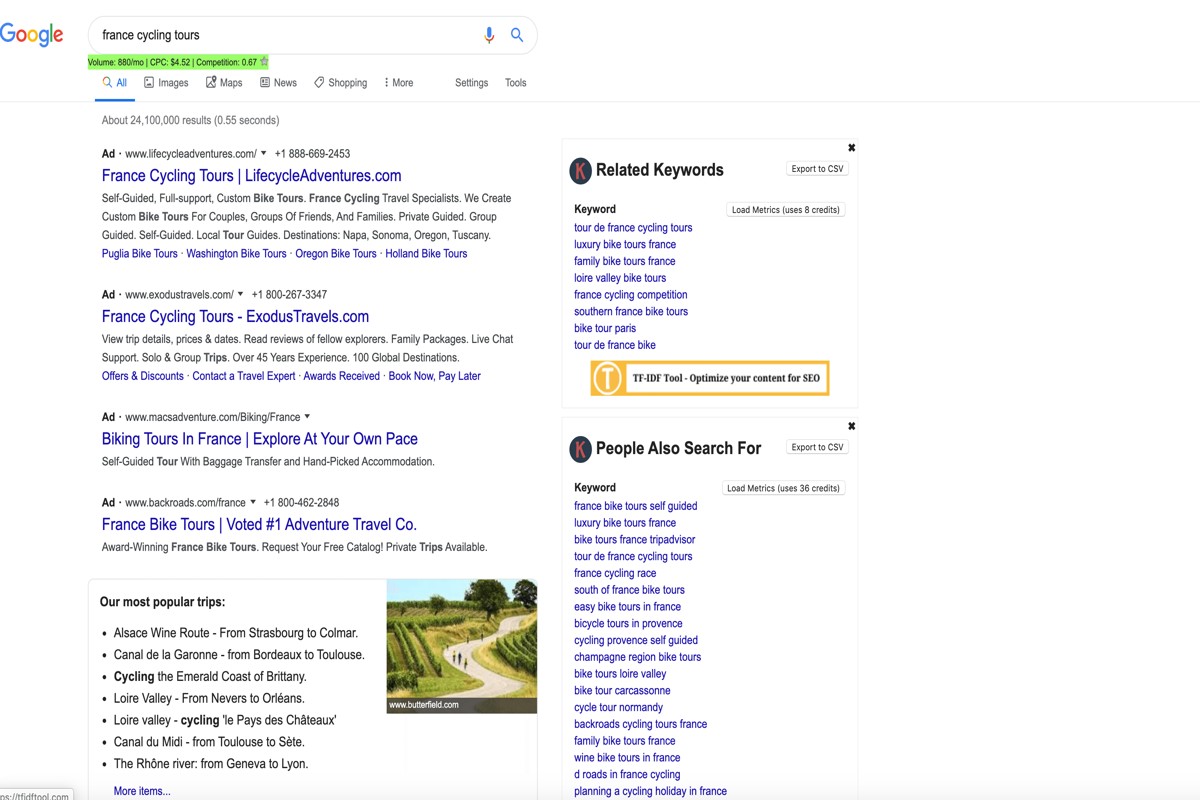This screenshot has height=800, width=1200.
Task: Expand dropdown arrow next to macsadventure.com
Action: click(x=307, y=417)
